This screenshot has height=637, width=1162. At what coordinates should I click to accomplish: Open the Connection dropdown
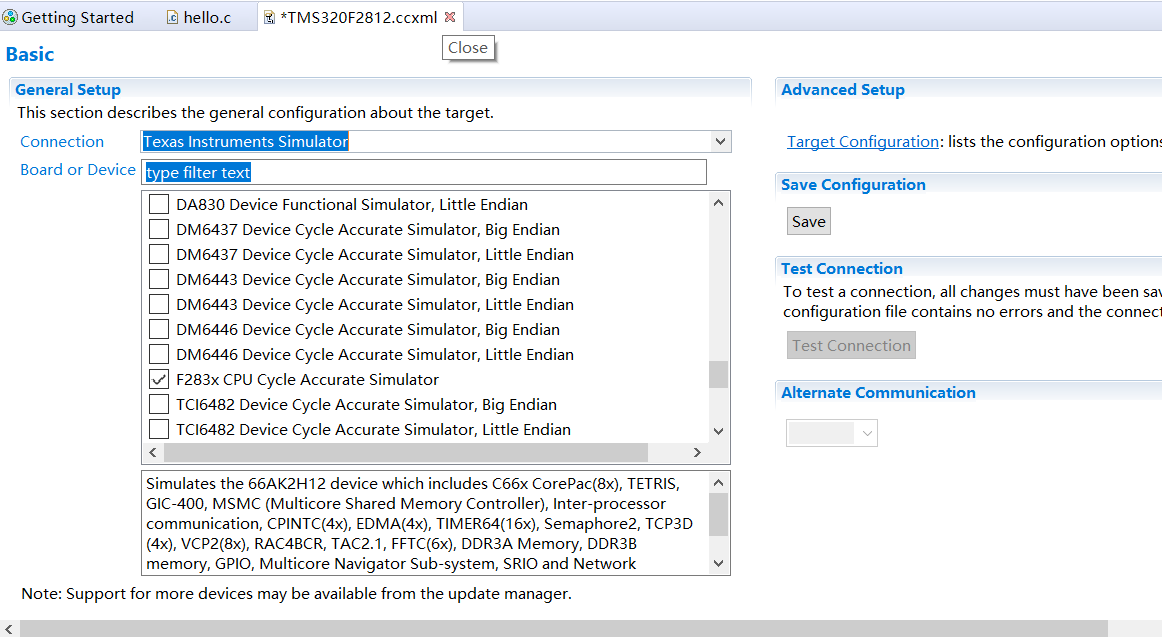[x=720, y=142]
